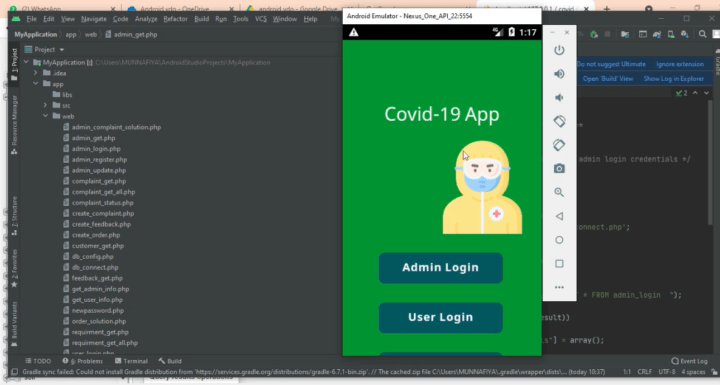This screenshot has width=720, height=385.
Task: Expand the .idea folder in project tree
Action: click(x=36, y=73)
